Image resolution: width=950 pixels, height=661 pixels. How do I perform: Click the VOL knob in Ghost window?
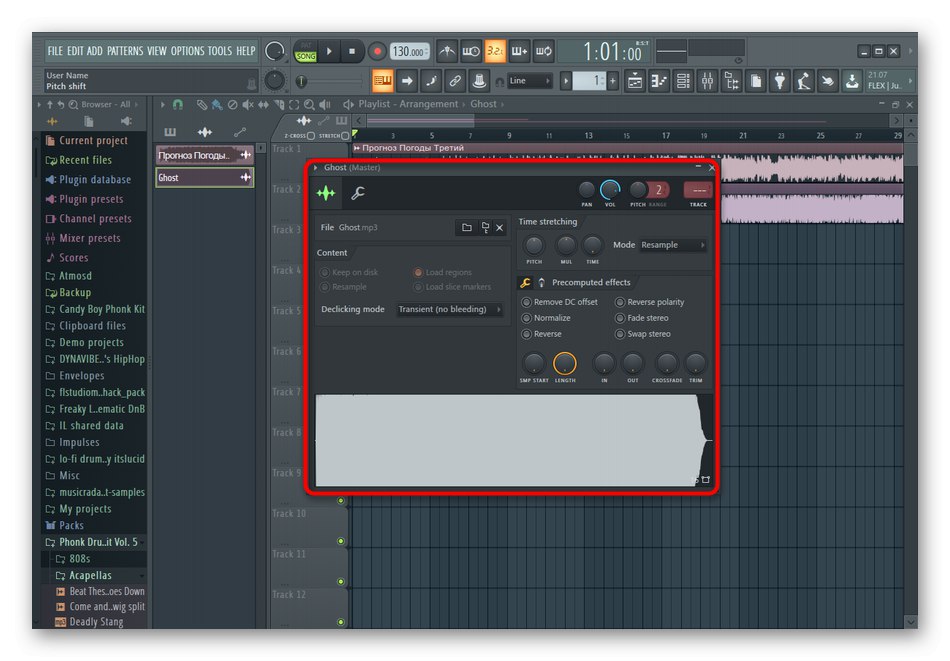click(610, 190)
